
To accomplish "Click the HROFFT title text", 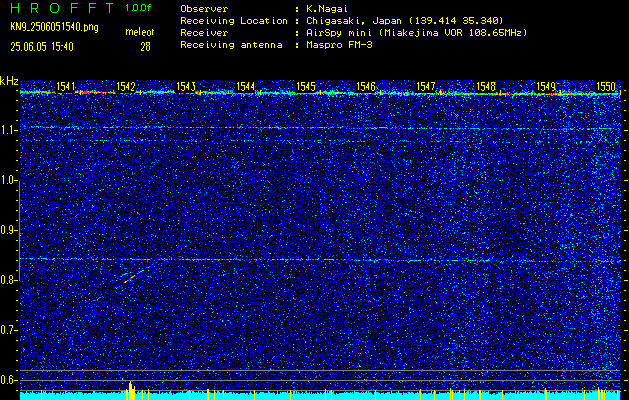I will pyautogui.click(x=63, y=8).
